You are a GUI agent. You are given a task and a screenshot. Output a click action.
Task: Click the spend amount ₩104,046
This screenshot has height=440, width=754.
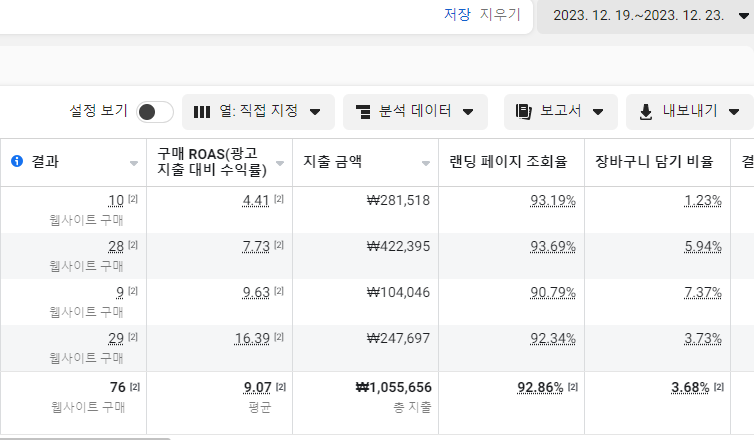[398, 292]
